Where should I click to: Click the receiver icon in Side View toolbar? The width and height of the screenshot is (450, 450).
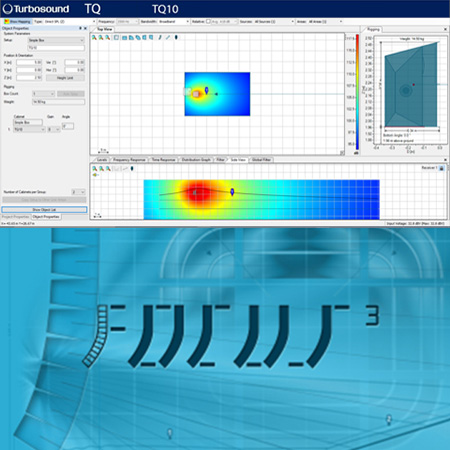point(132,169)
